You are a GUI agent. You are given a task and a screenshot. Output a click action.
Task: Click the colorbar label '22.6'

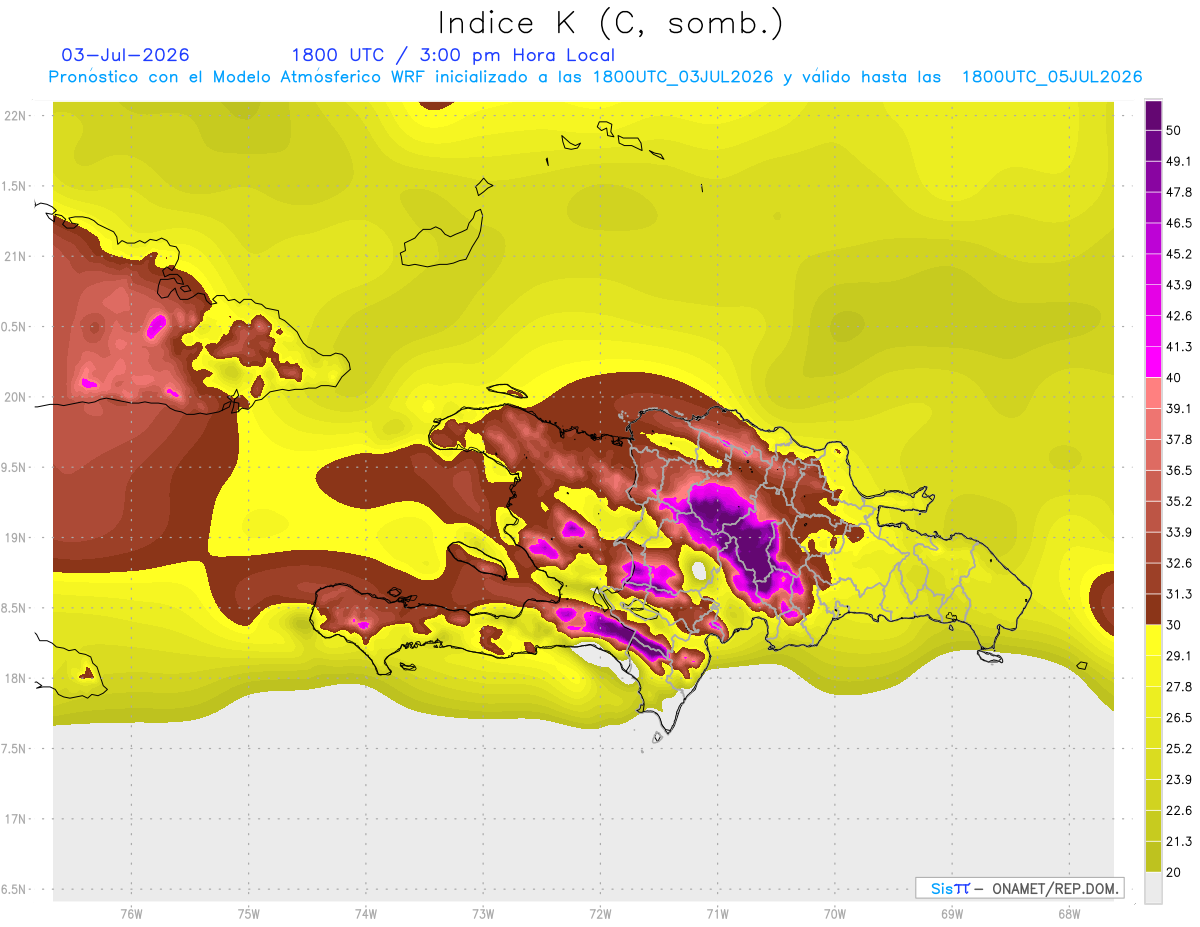click(x=1179, y=811)
